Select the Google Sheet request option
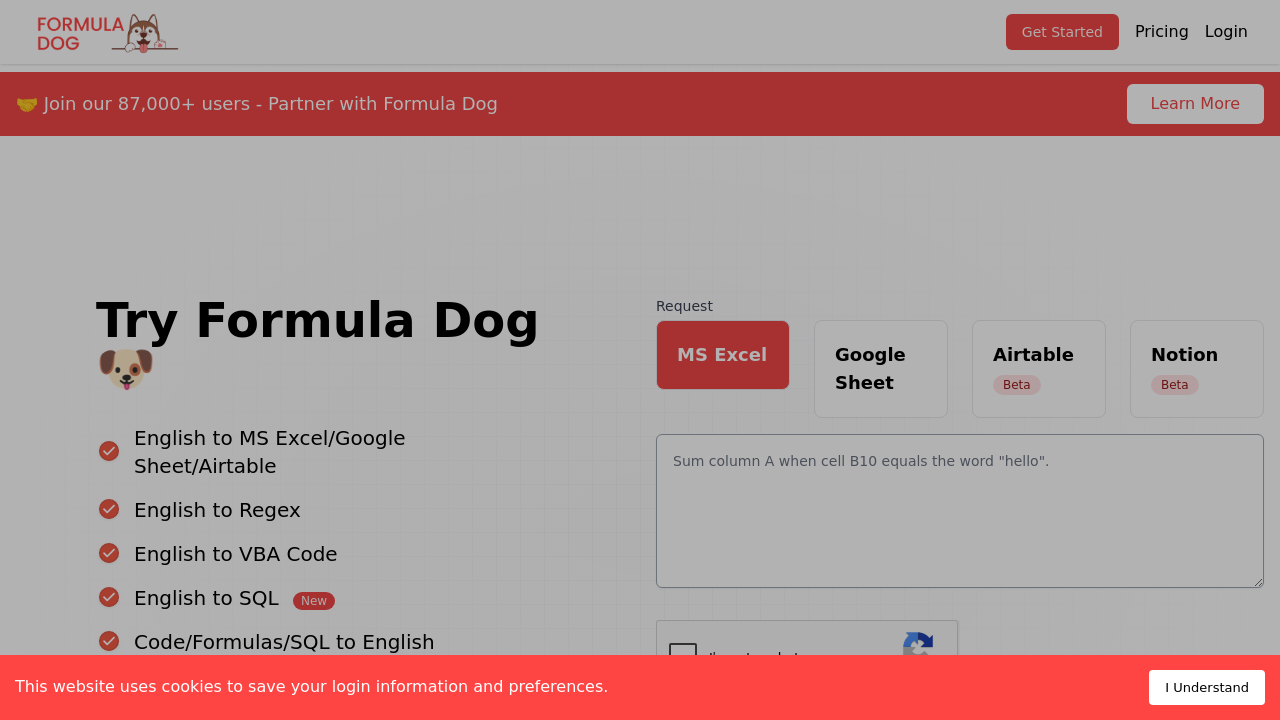The height and width of the screenshot is (720, 1280). point(881,369)
